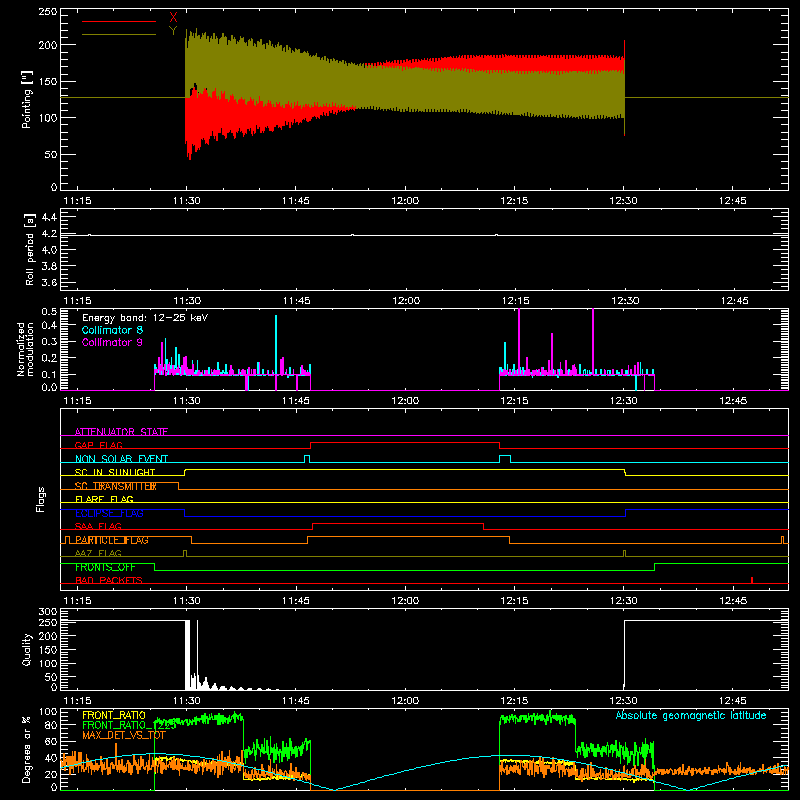Click 12:00 time label under Pointing plot
Screen dimensions: 800x800
tap(405, 201)
